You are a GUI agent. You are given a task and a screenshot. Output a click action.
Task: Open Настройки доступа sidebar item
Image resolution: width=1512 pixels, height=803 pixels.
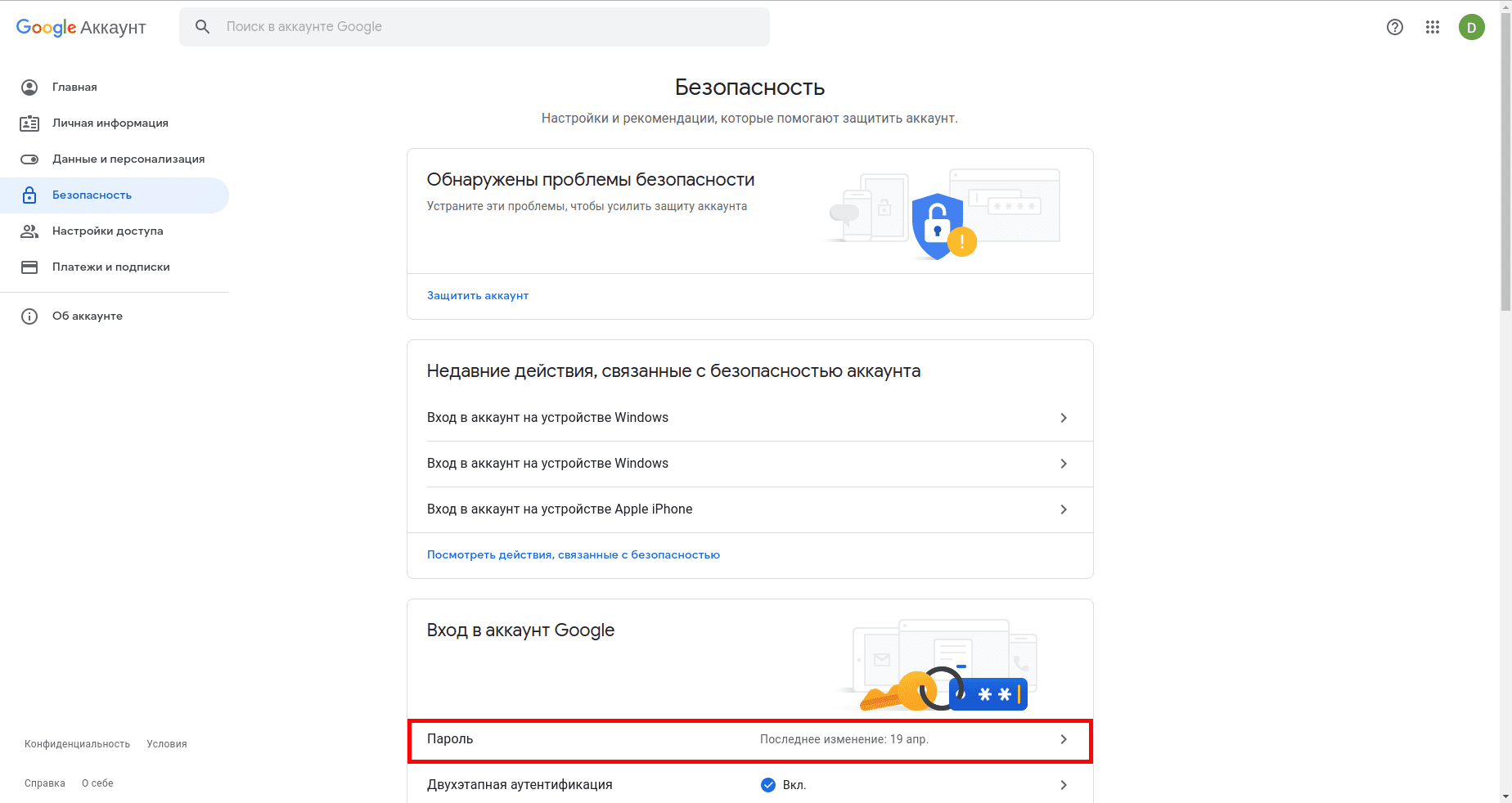[x=107, y=231]
